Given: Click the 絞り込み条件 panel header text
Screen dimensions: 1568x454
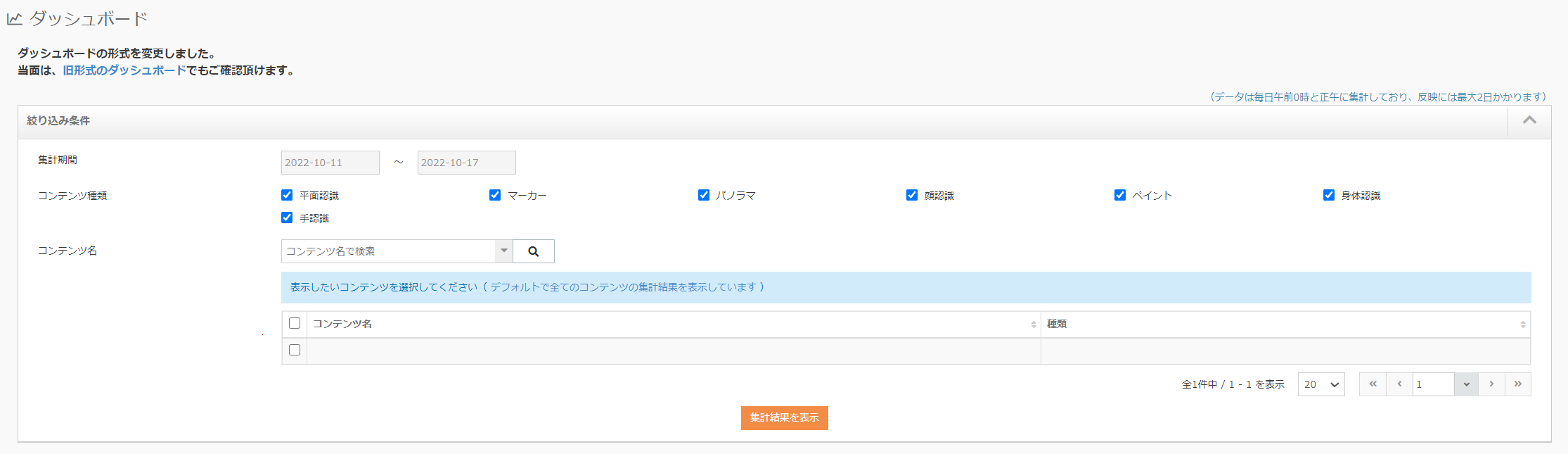Looking at the screenshot, I should click(x=58, y=120).
